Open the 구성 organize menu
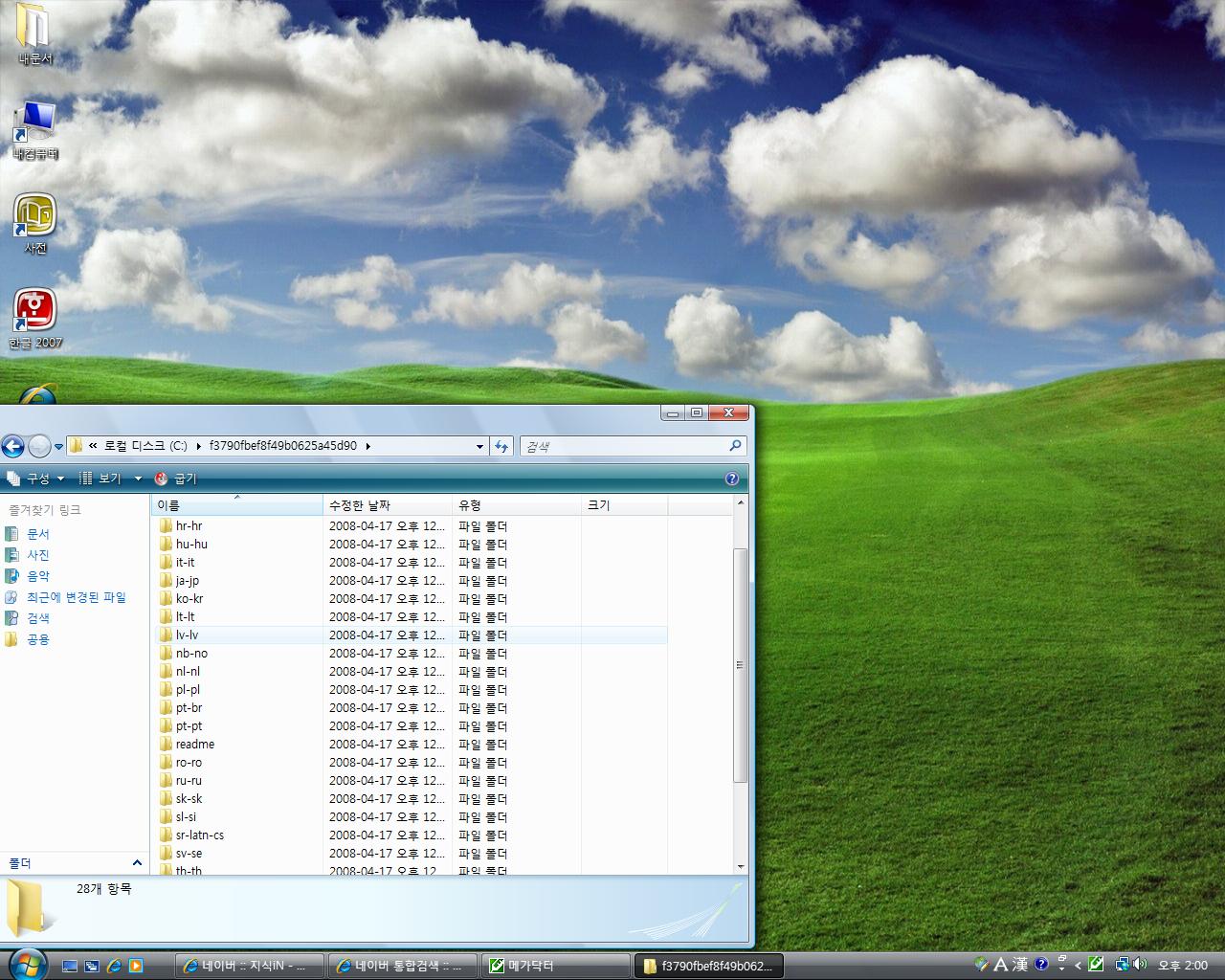Image resolution: width=1225 pixels, height=980 pixels. point(35,479)
